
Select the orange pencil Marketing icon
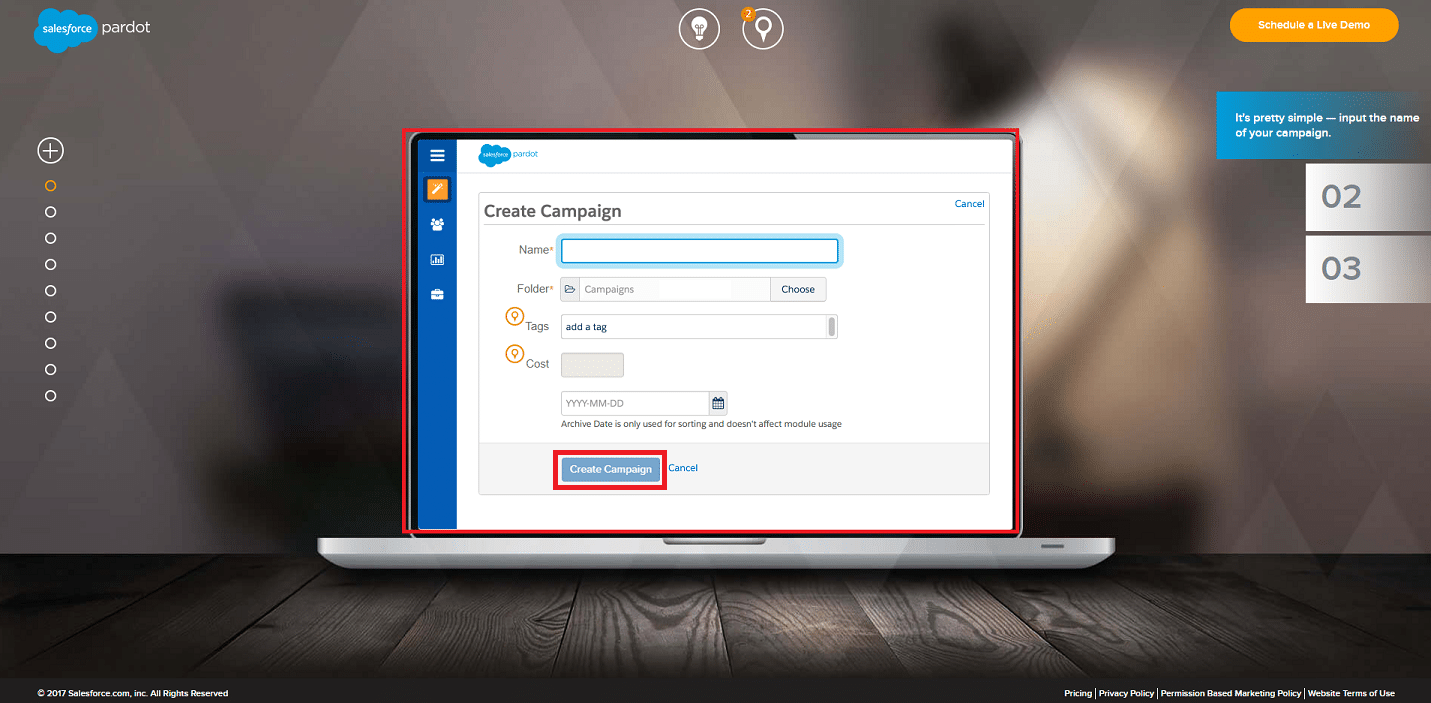(x=437, y=189)
